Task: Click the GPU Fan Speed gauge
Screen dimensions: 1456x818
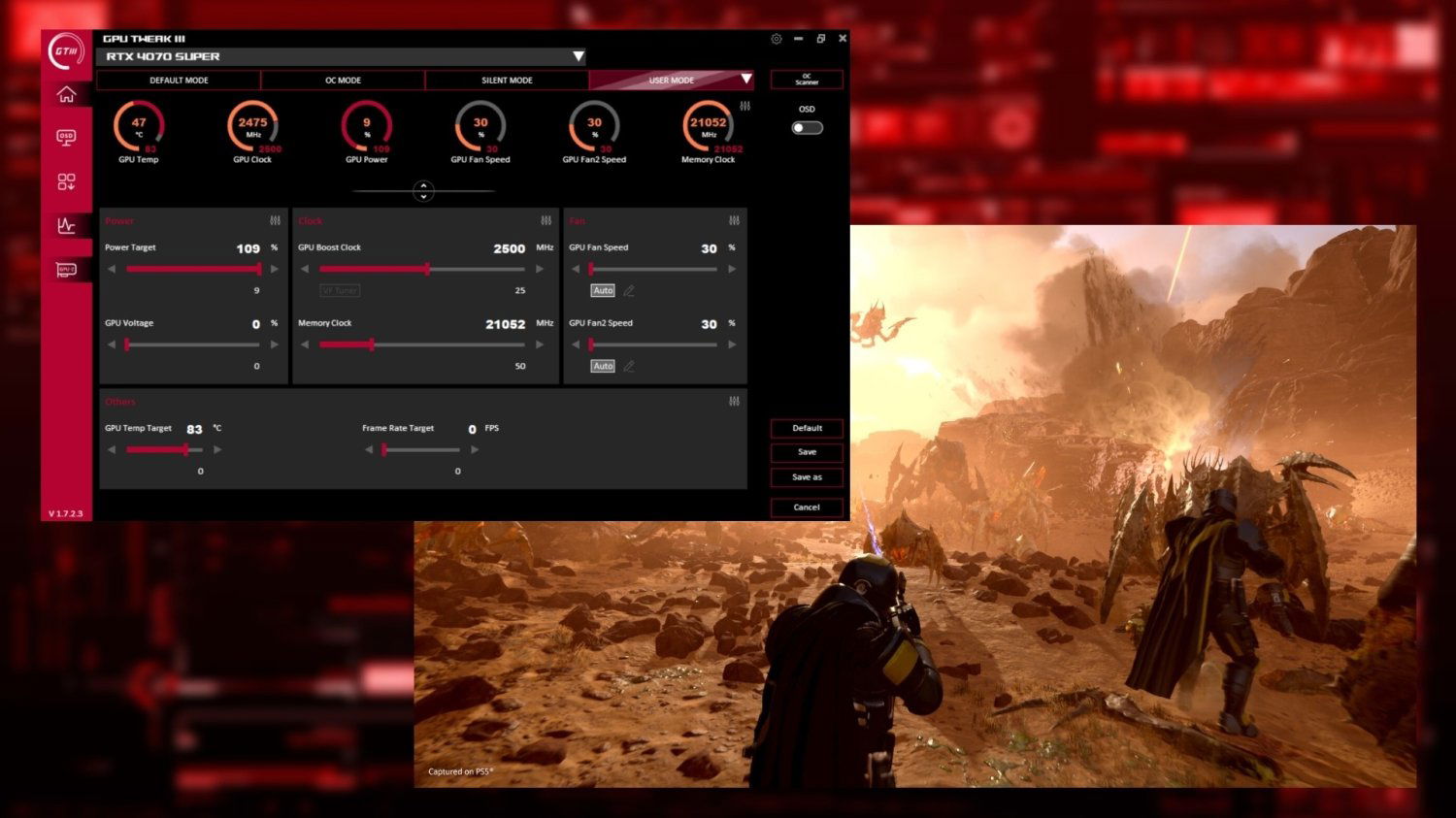Action: tap(480, 126)
